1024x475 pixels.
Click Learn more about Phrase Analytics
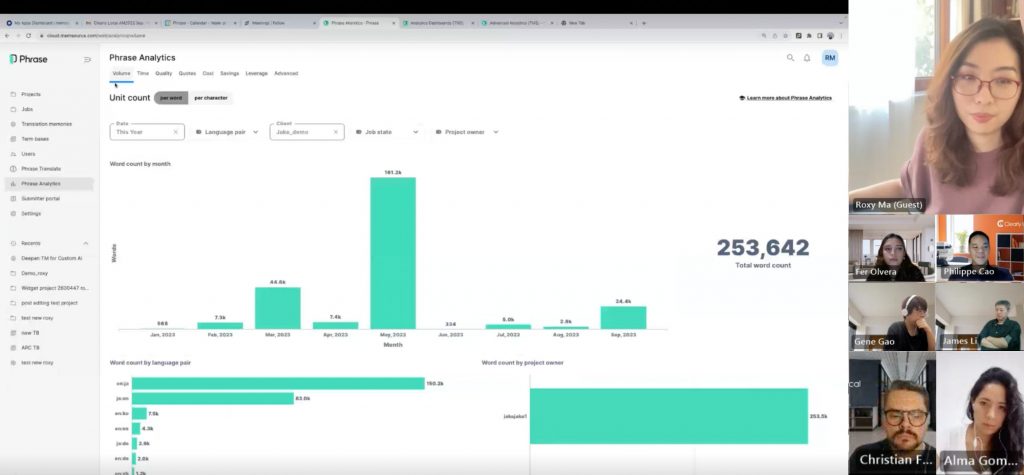point(785,98)
